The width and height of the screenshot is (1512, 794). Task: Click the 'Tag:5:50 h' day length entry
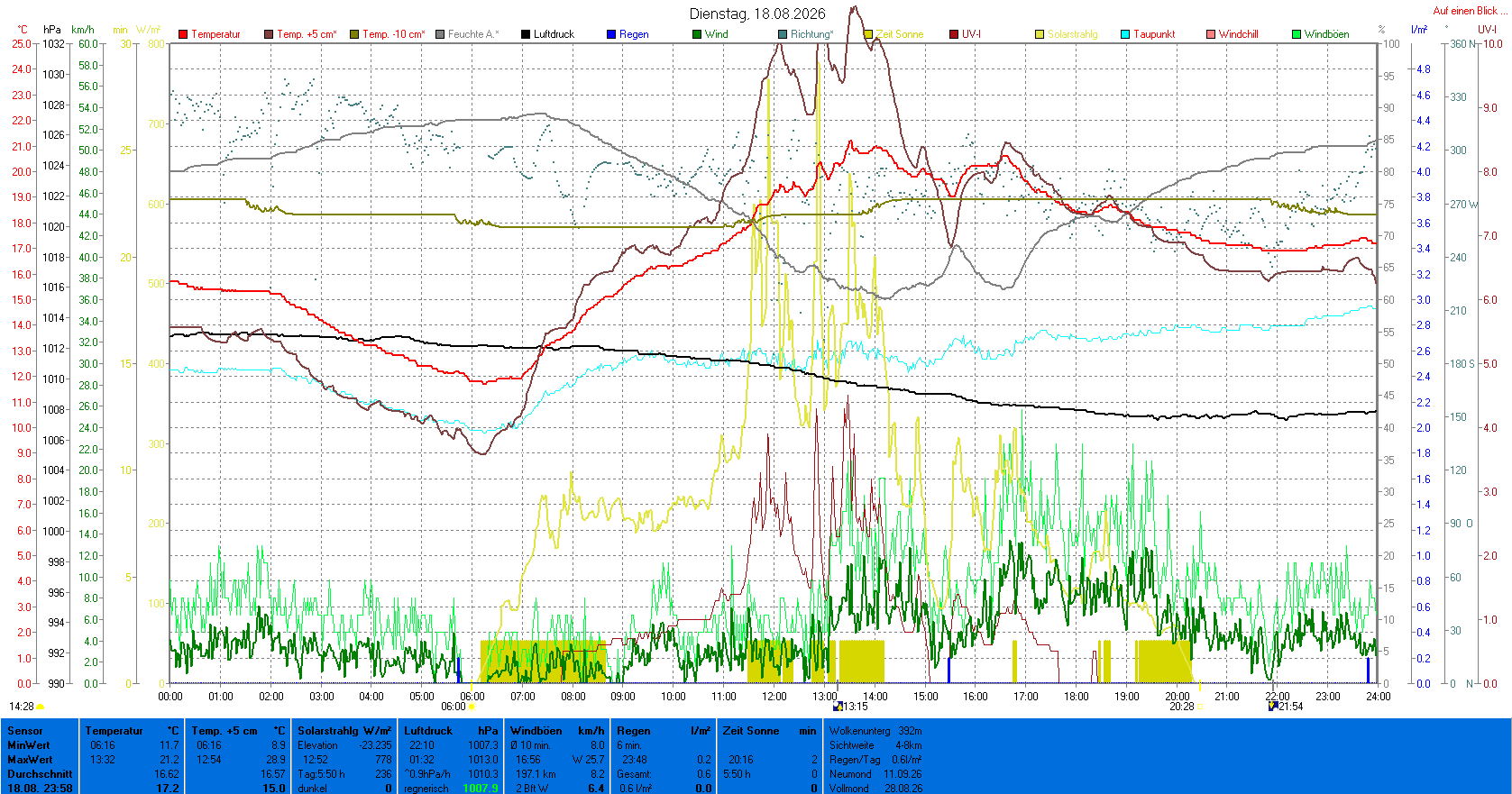[321, 774]
